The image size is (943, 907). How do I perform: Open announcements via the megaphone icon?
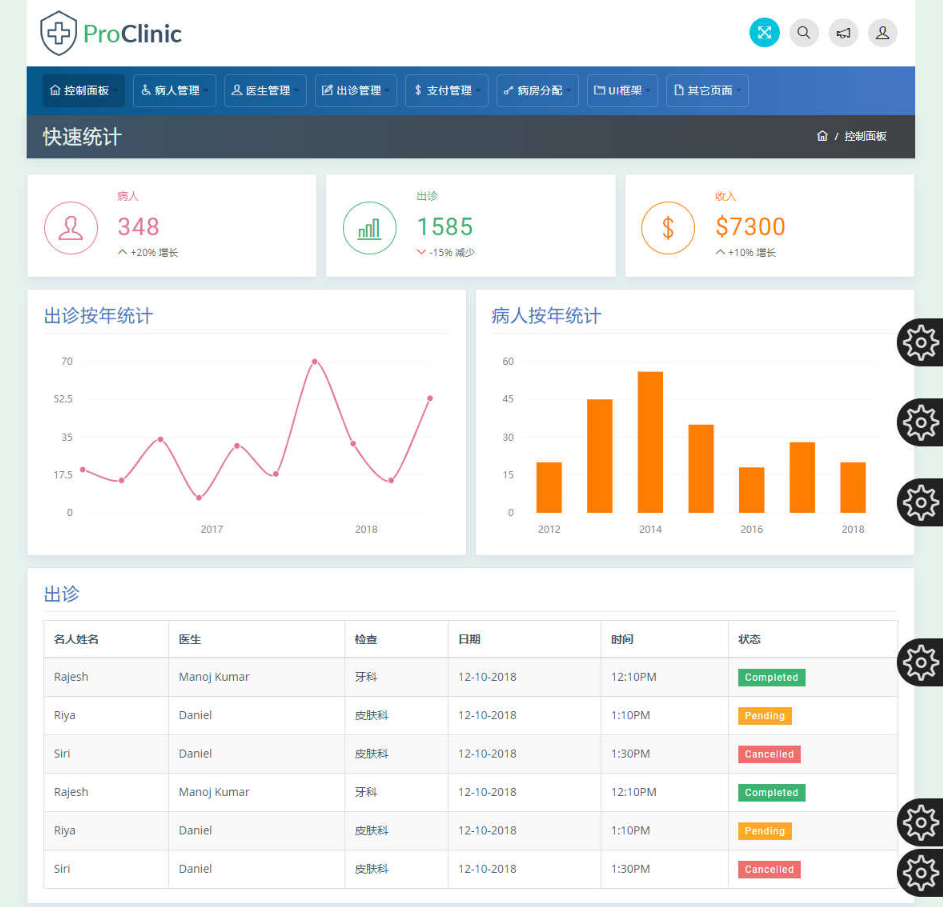[843, 32]
